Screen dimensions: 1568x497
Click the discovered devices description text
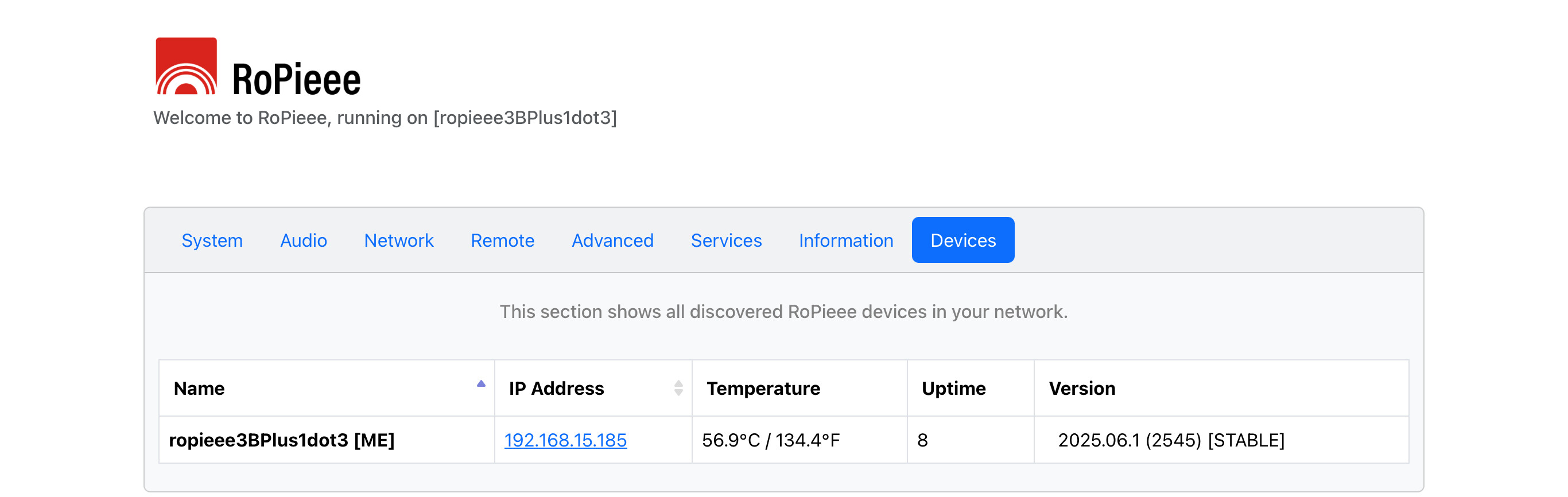tap(783, 312)
